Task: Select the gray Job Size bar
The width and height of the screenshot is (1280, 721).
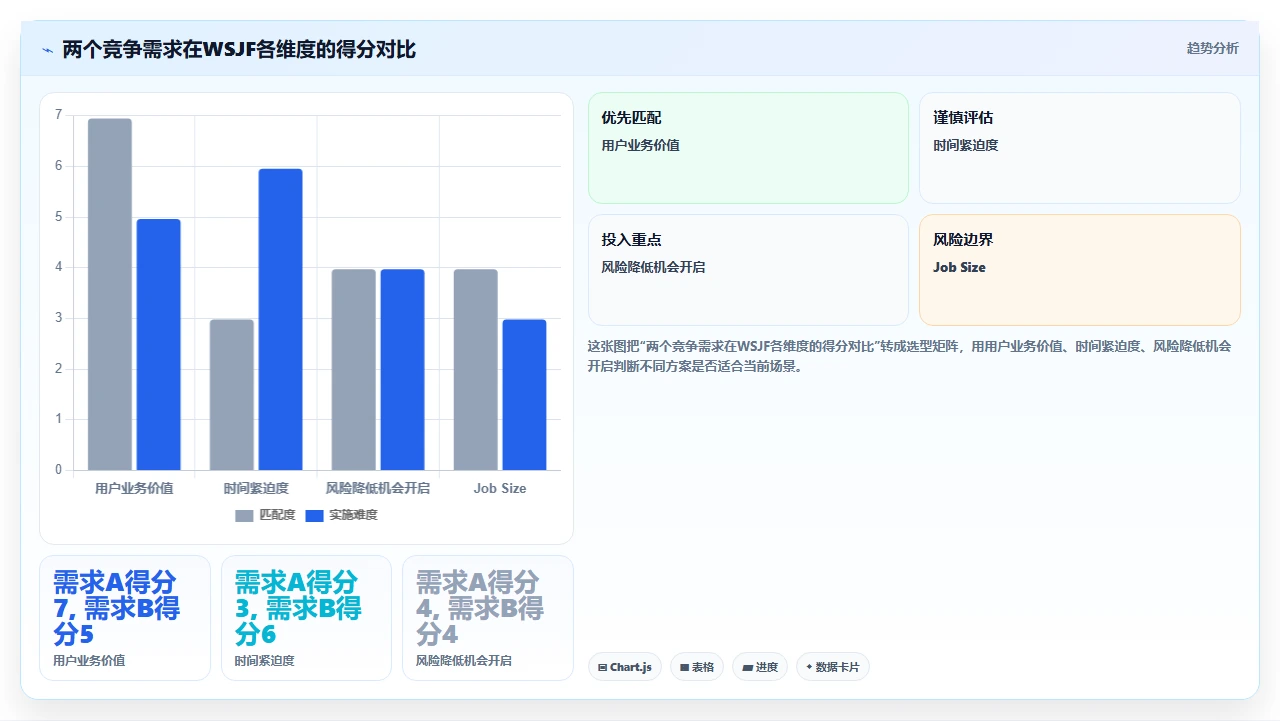Action: 476,369
